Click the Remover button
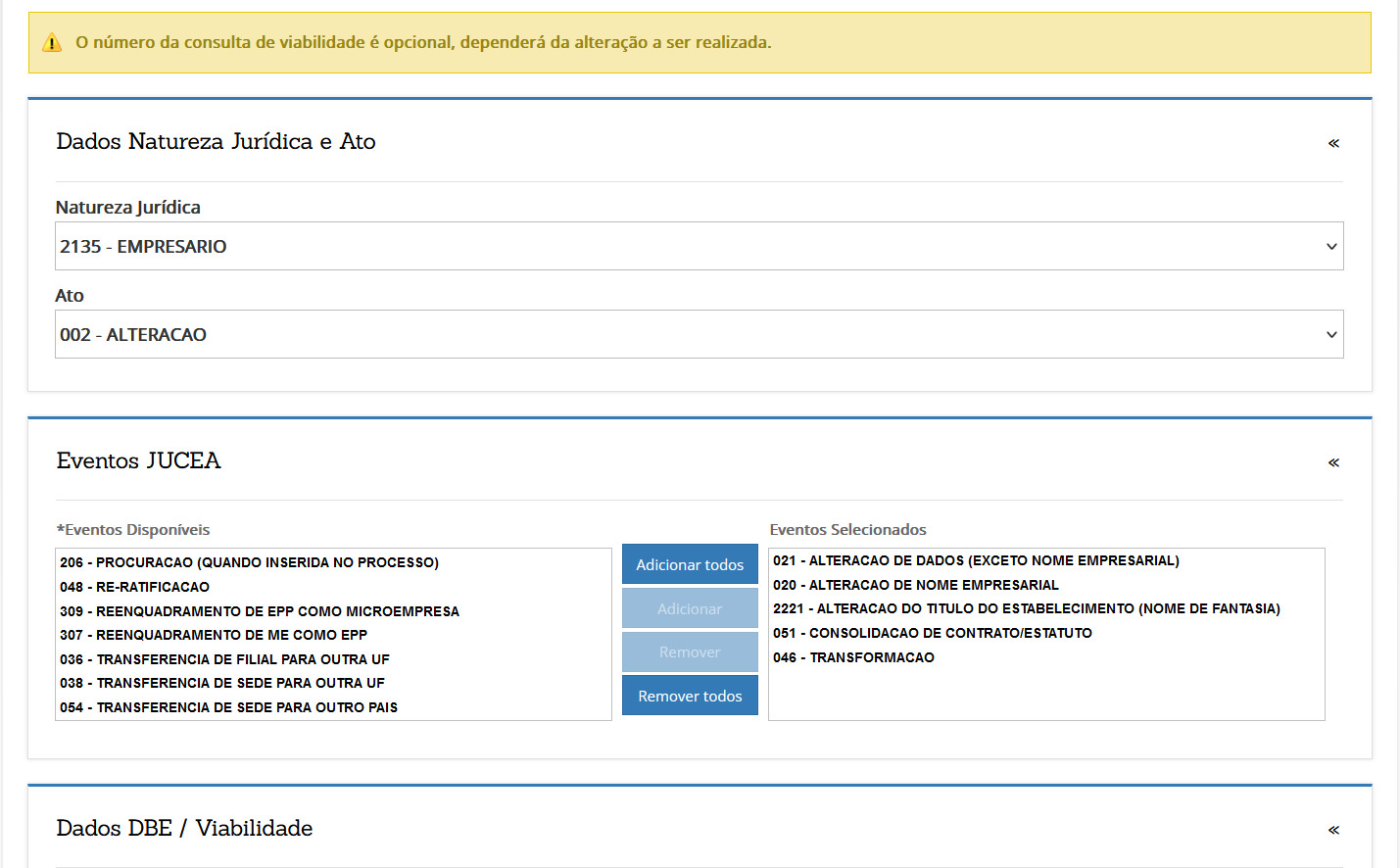Image resolution: width=1400 pixels, height=868 pixels. click(690, 651)
